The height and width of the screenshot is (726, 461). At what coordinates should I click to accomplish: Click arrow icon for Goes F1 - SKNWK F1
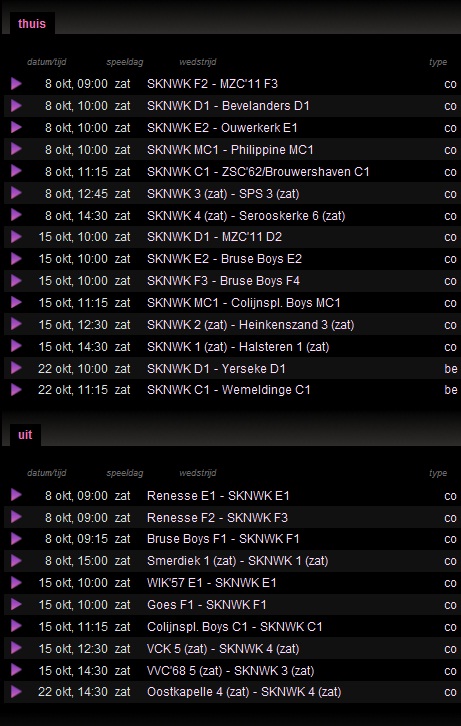pyautogui.click(x=16, y=604)
